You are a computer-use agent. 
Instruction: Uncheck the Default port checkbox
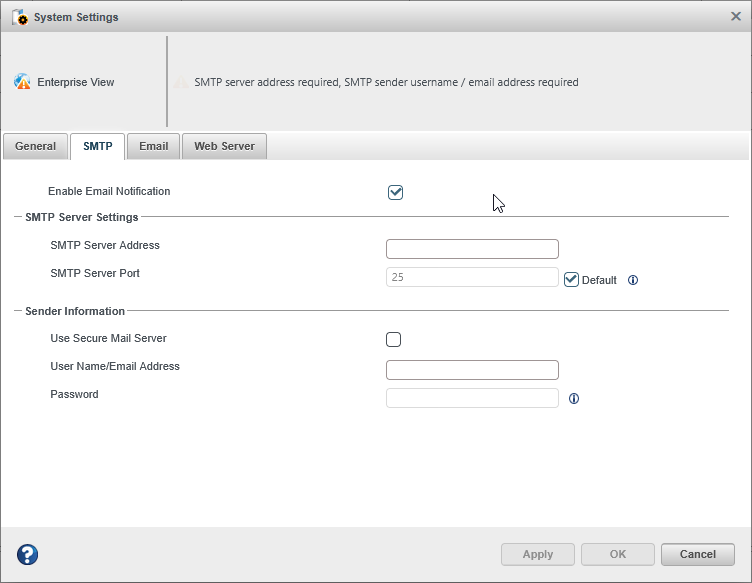572,280
